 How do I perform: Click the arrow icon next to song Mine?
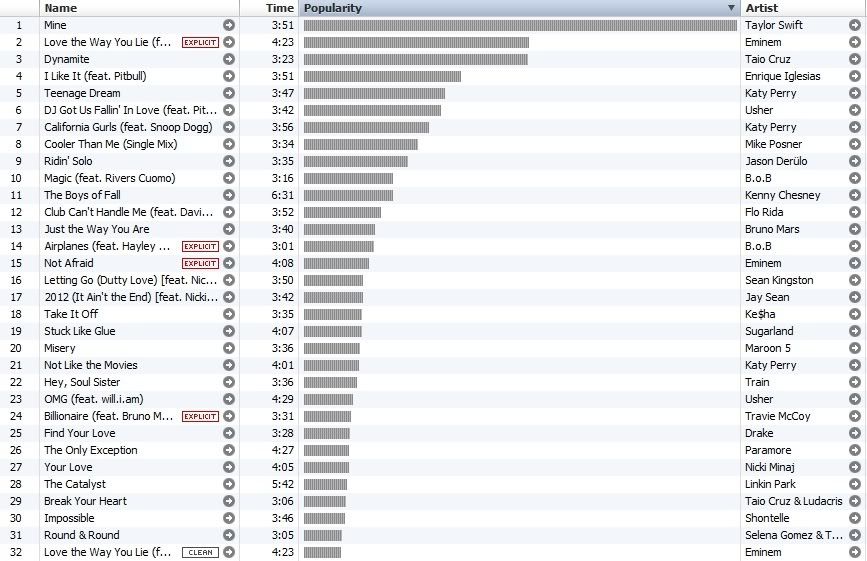(229, 25)
